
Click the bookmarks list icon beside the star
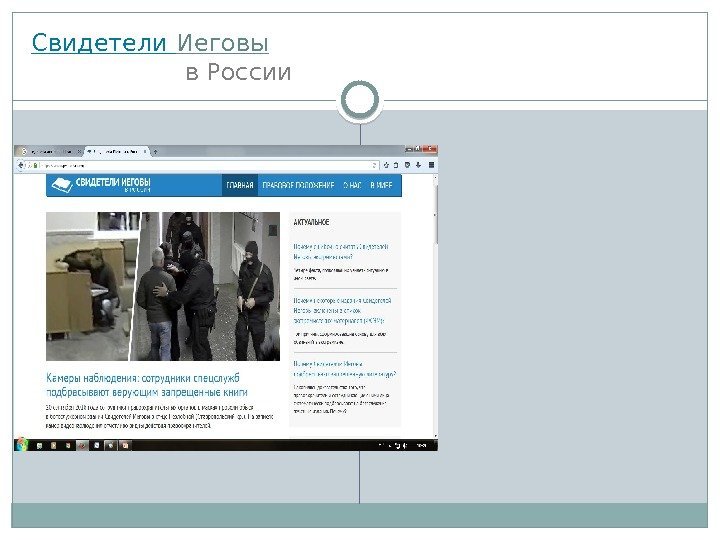coord(396,165)
